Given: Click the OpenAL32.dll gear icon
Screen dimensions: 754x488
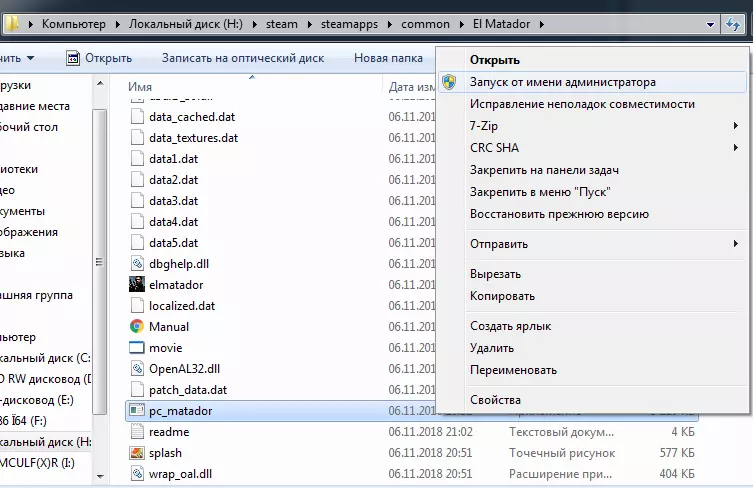Looking at the screenshot, I should pyautogui.click(x=137, y=369).
